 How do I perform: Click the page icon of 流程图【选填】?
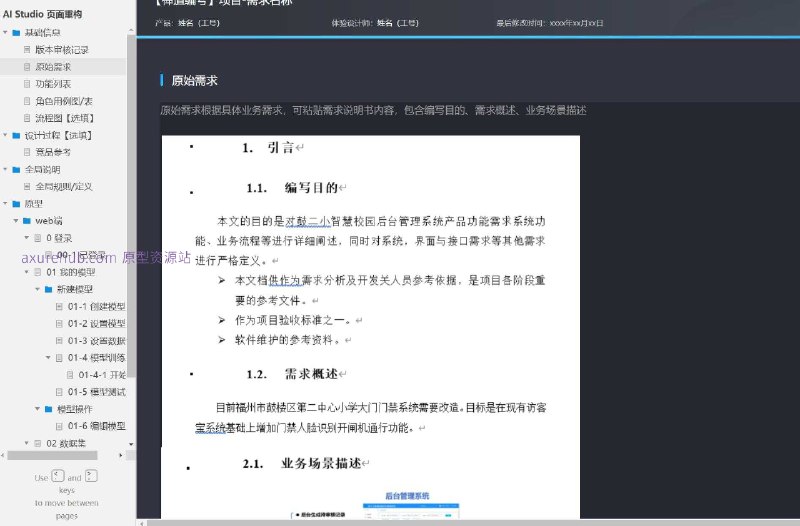27,118
